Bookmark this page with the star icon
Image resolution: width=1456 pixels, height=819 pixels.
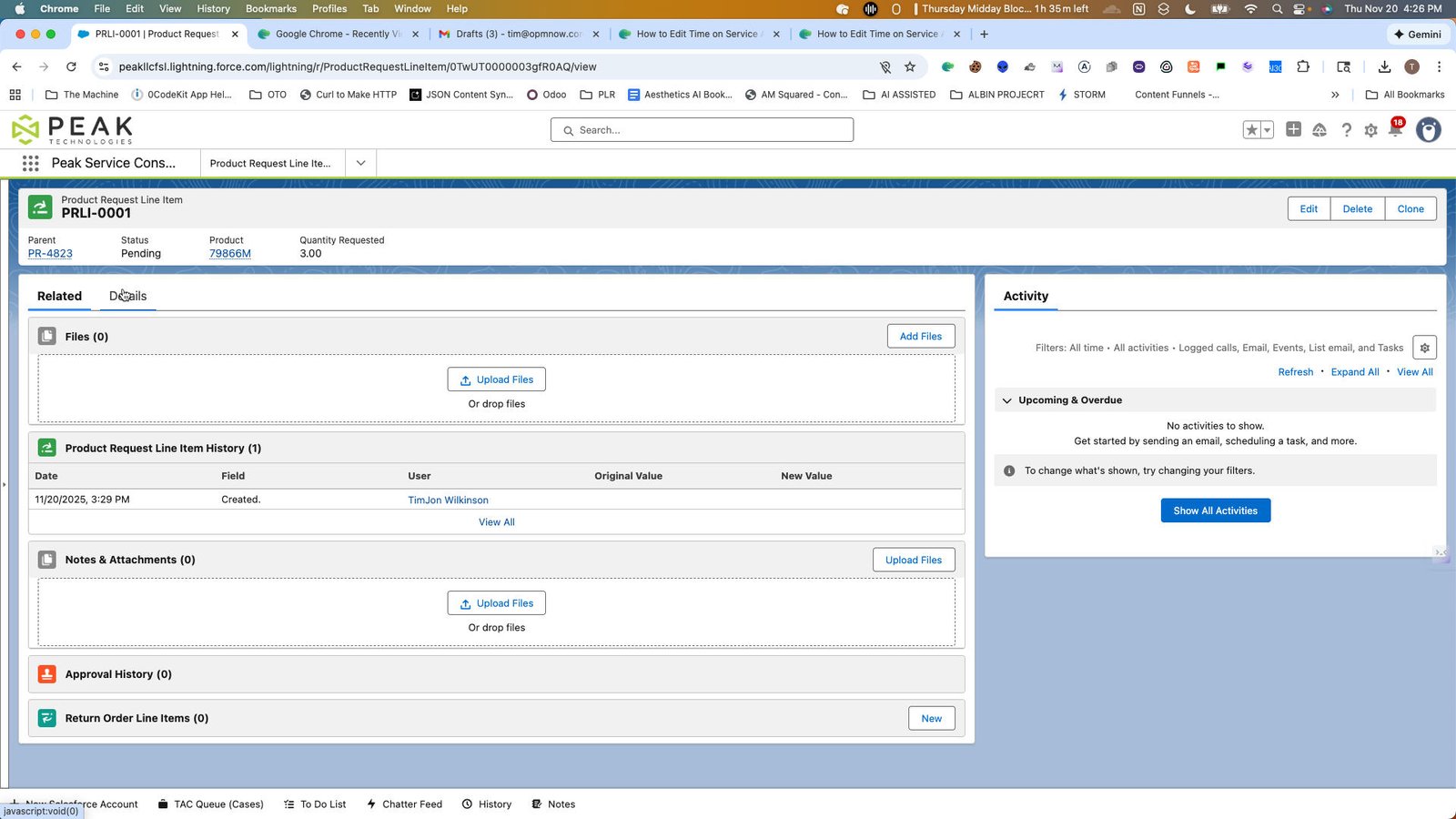pyautogui.click(x=910, y=66)
